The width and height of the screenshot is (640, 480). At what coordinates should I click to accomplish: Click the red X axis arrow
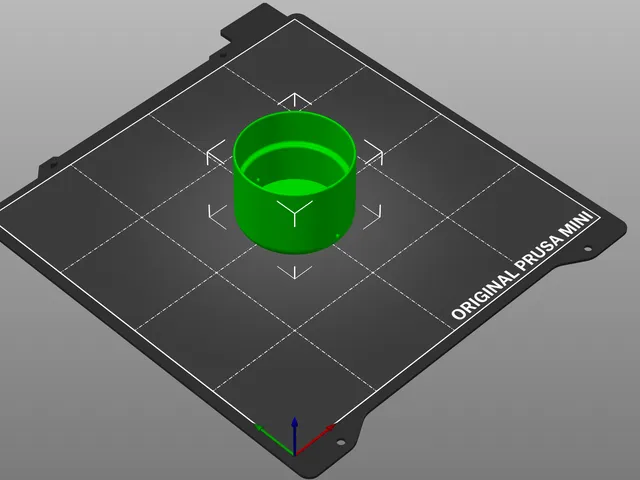pos(315,439)
